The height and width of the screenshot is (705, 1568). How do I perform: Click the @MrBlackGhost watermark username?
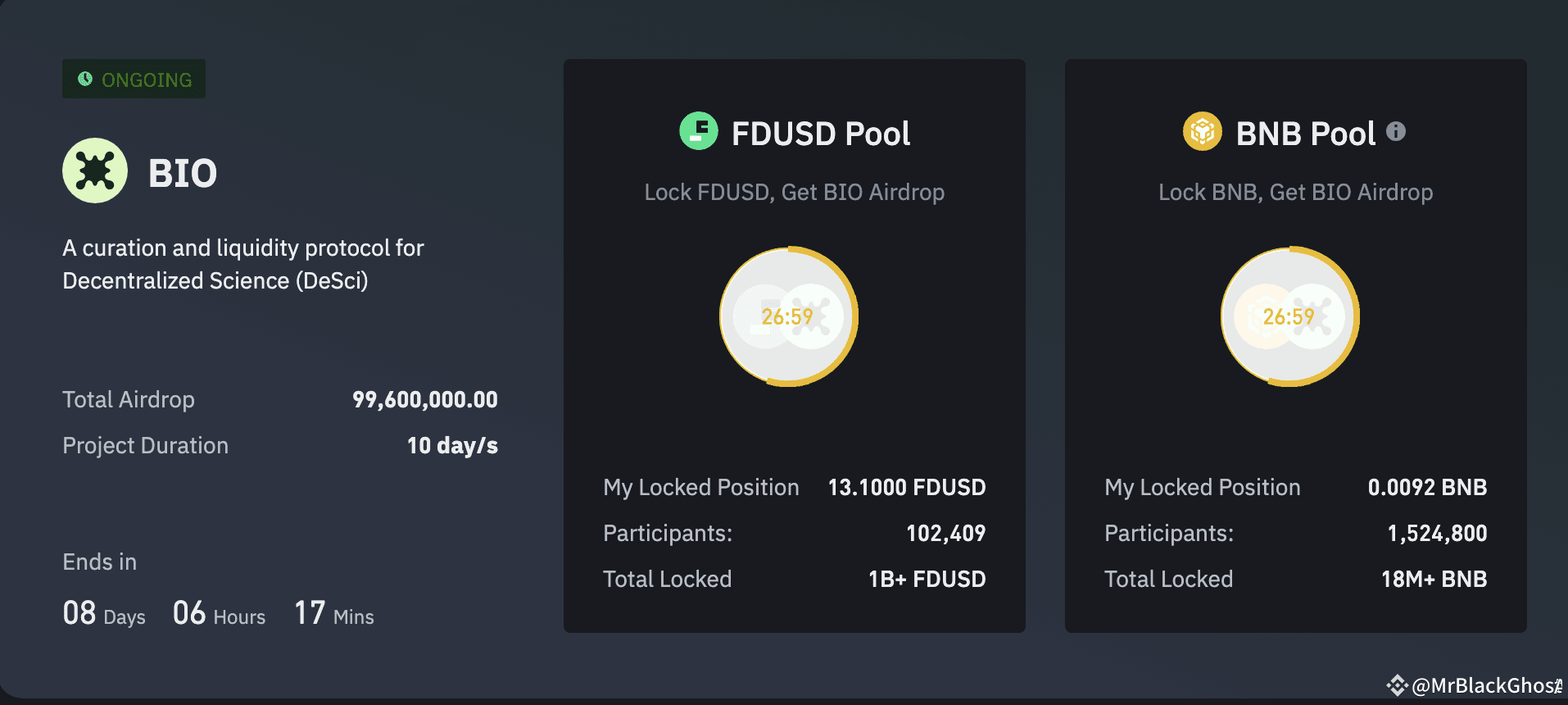[1486, 685]
